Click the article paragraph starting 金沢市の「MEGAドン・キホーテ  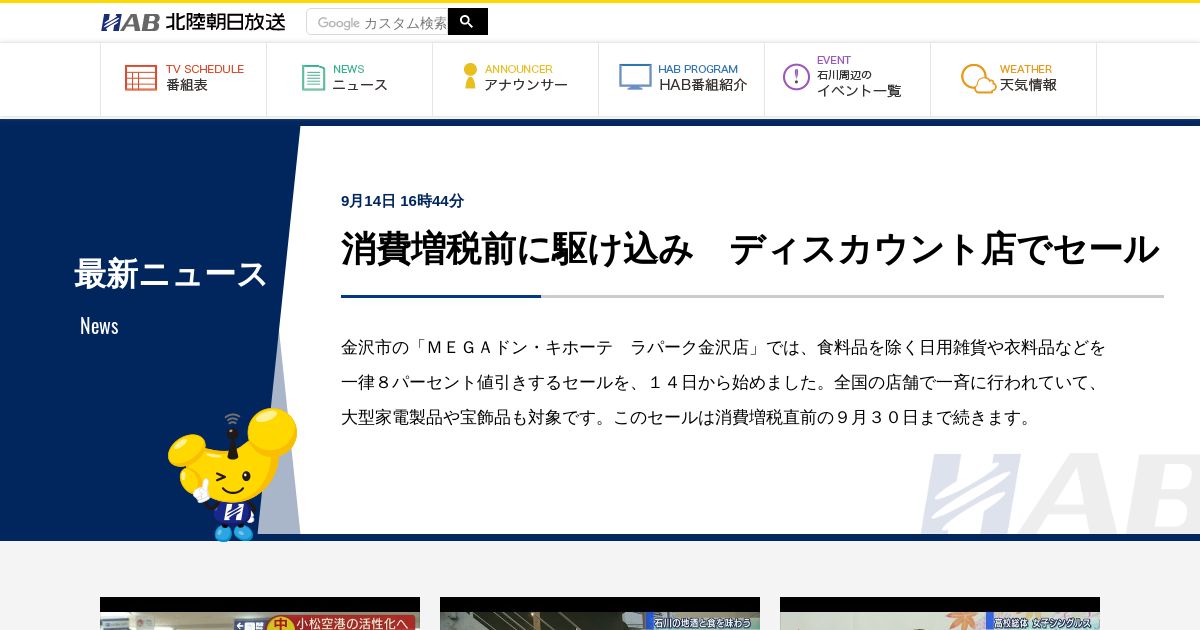click(x=724, y=382)
